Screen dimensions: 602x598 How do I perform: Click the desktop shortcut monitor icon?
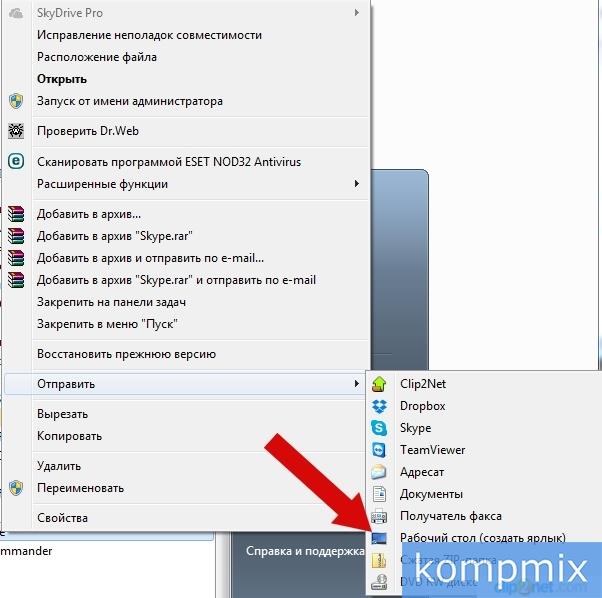pos(379,539)
